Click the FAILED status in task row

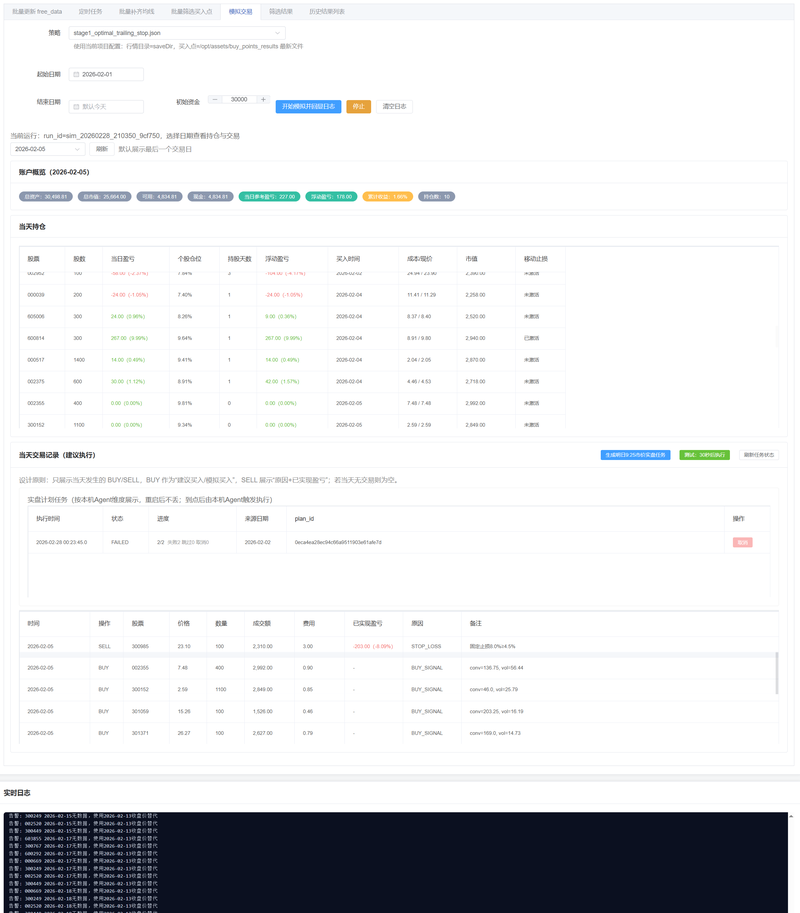[120, 543]
